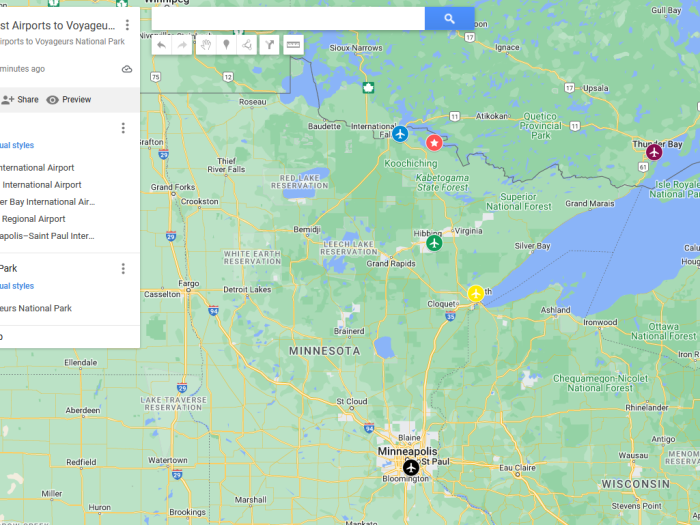This screenshot has height=525, width=700.
Task: Click the green airplane marker near Hibbing
Action: [434, 243]
